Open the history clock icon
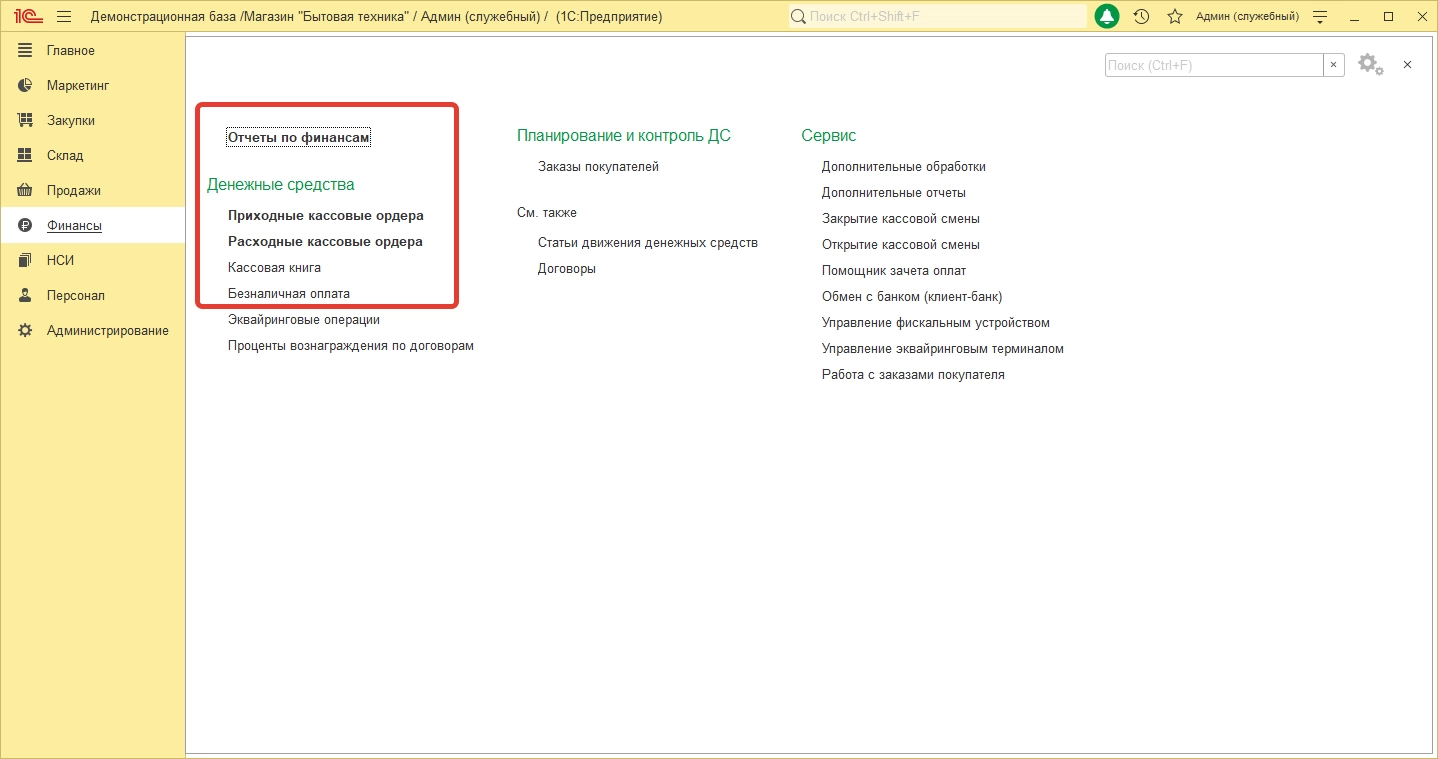Viewport: 1438px width, 759px height. (x=1141, y=17)
